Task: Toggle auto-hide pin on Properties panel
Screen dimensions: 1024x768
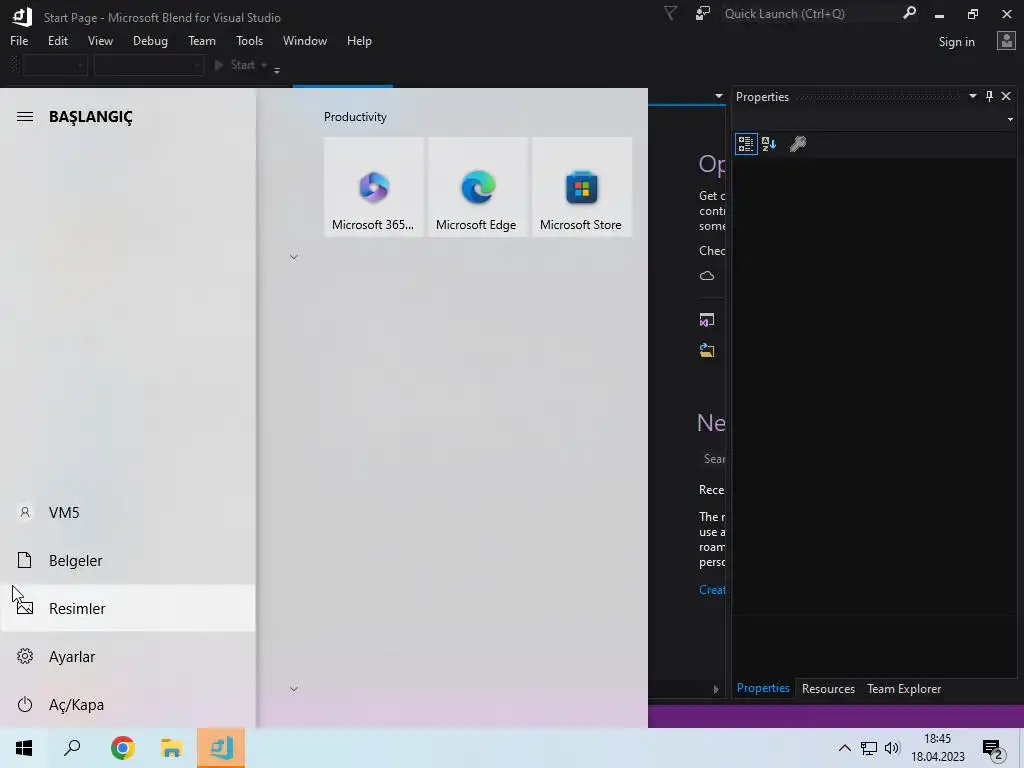Action: click(x=989, y=96)
